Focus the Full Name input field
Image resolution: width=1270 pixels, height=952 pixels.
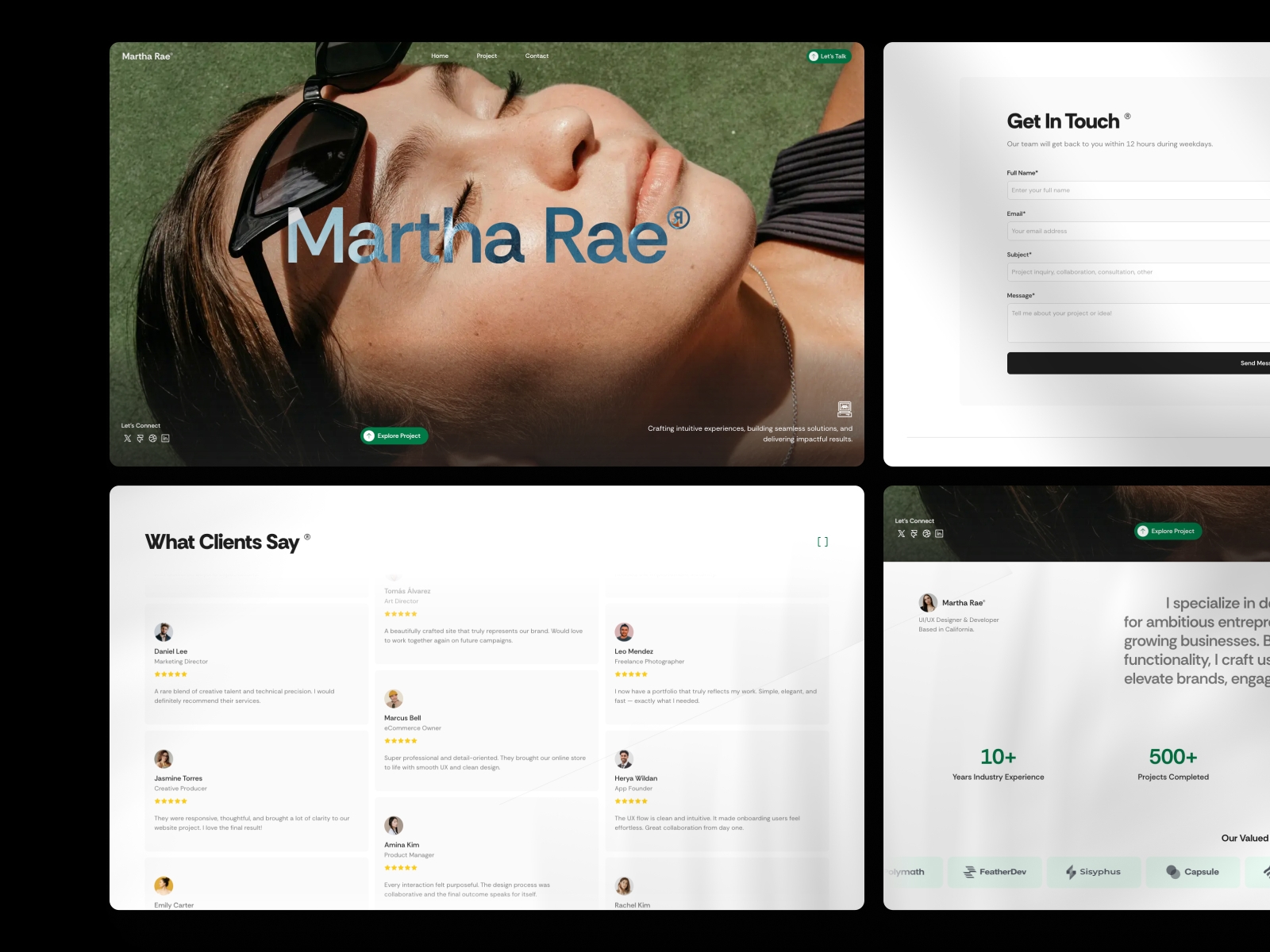coord(1138,190)
